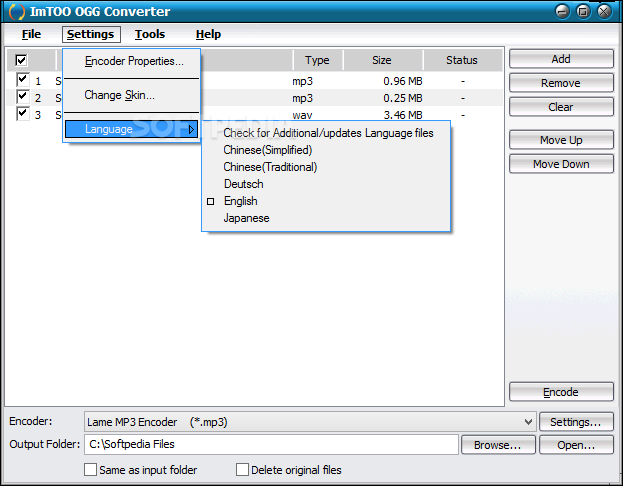Enable Delete original files
The width and height of the screenshot is (623, 486).
242,470
